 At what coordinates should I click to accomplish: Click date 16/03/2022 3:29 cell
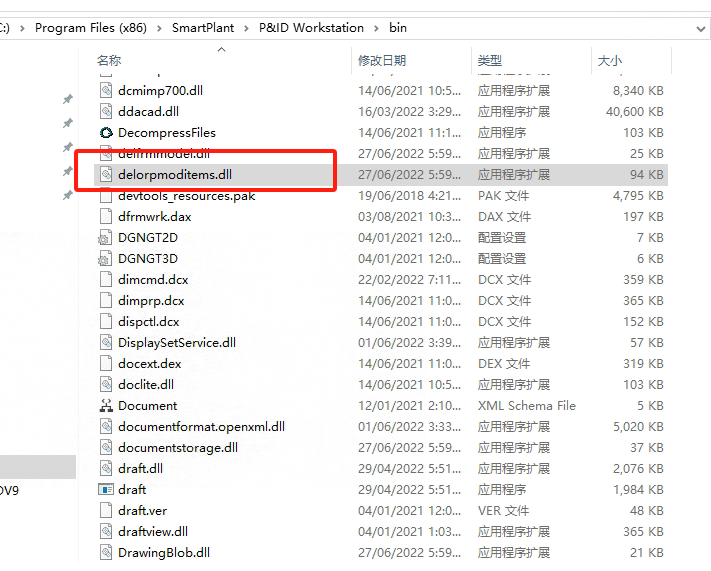pyautogui.click(x=409, y=111)
